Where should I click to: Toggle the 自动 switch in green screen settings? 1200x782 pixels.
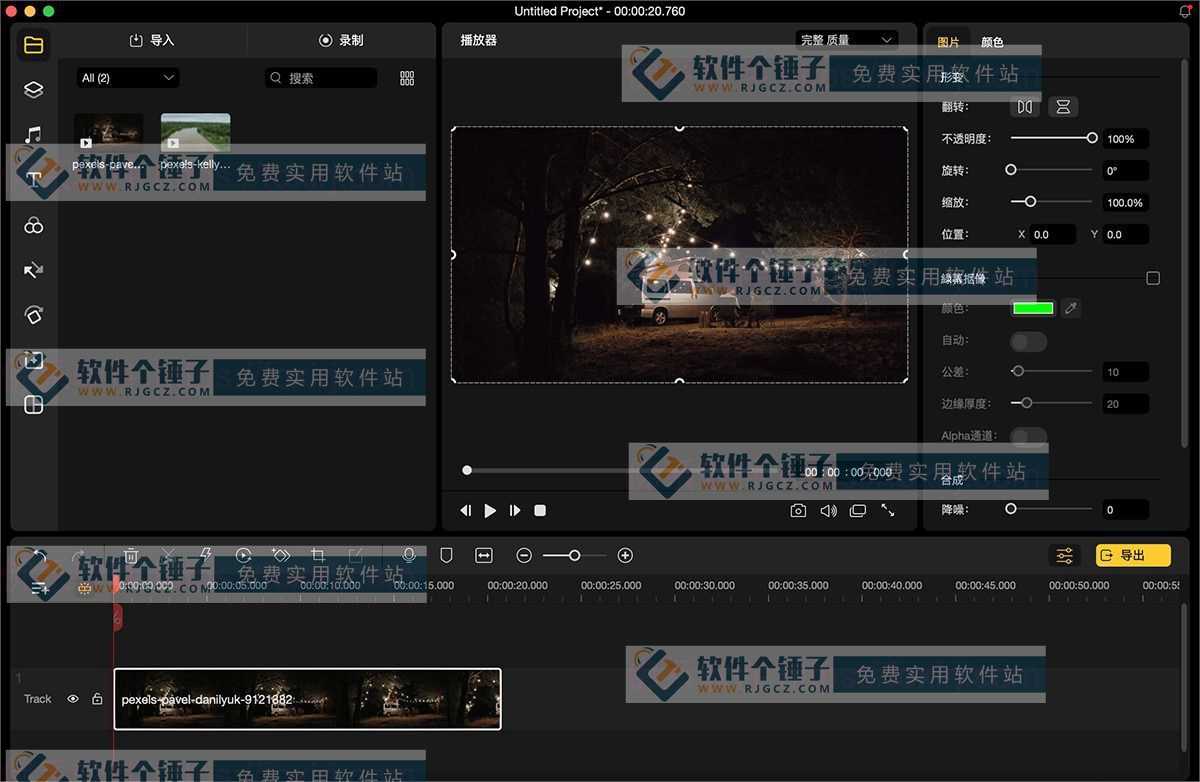coord(1029,341)
